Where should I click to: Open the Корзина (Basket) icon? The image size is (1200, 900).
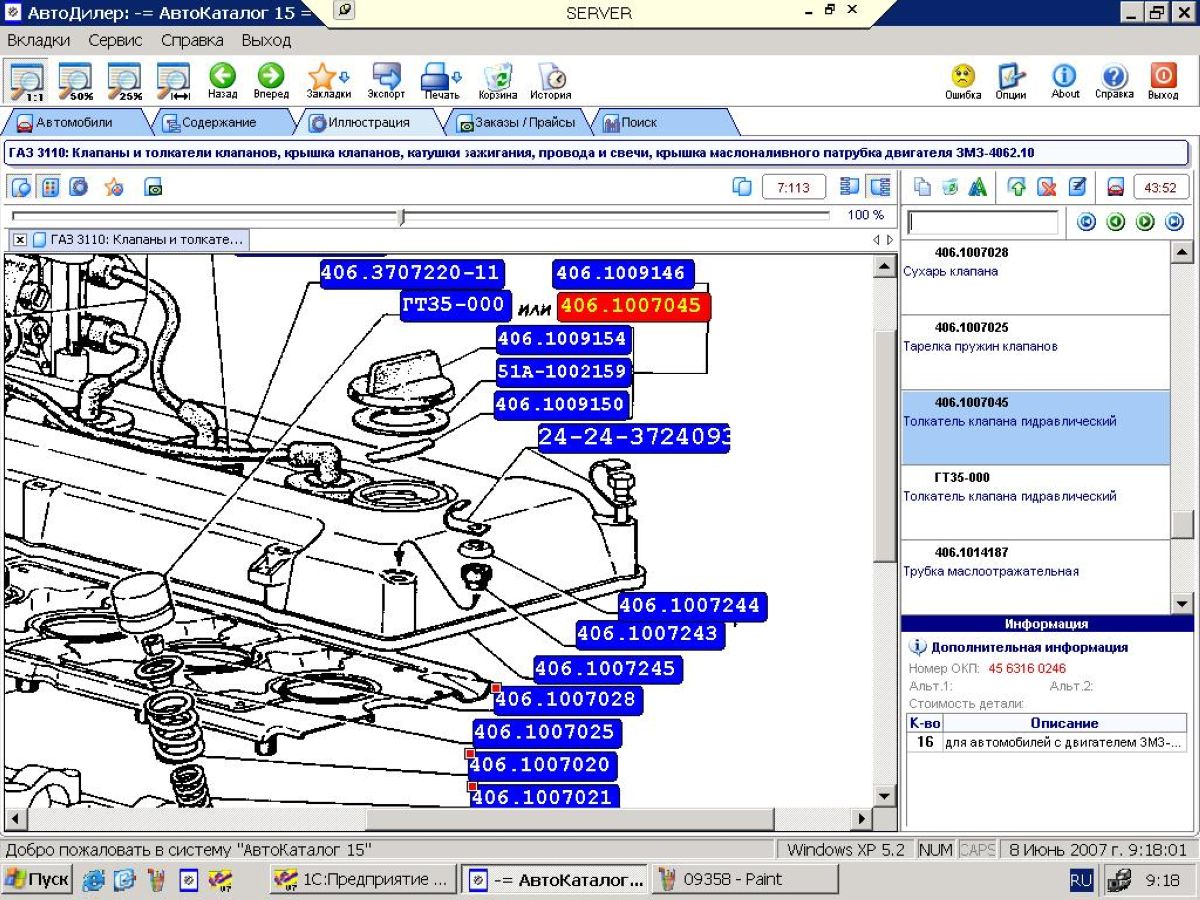tap(497, 79)
